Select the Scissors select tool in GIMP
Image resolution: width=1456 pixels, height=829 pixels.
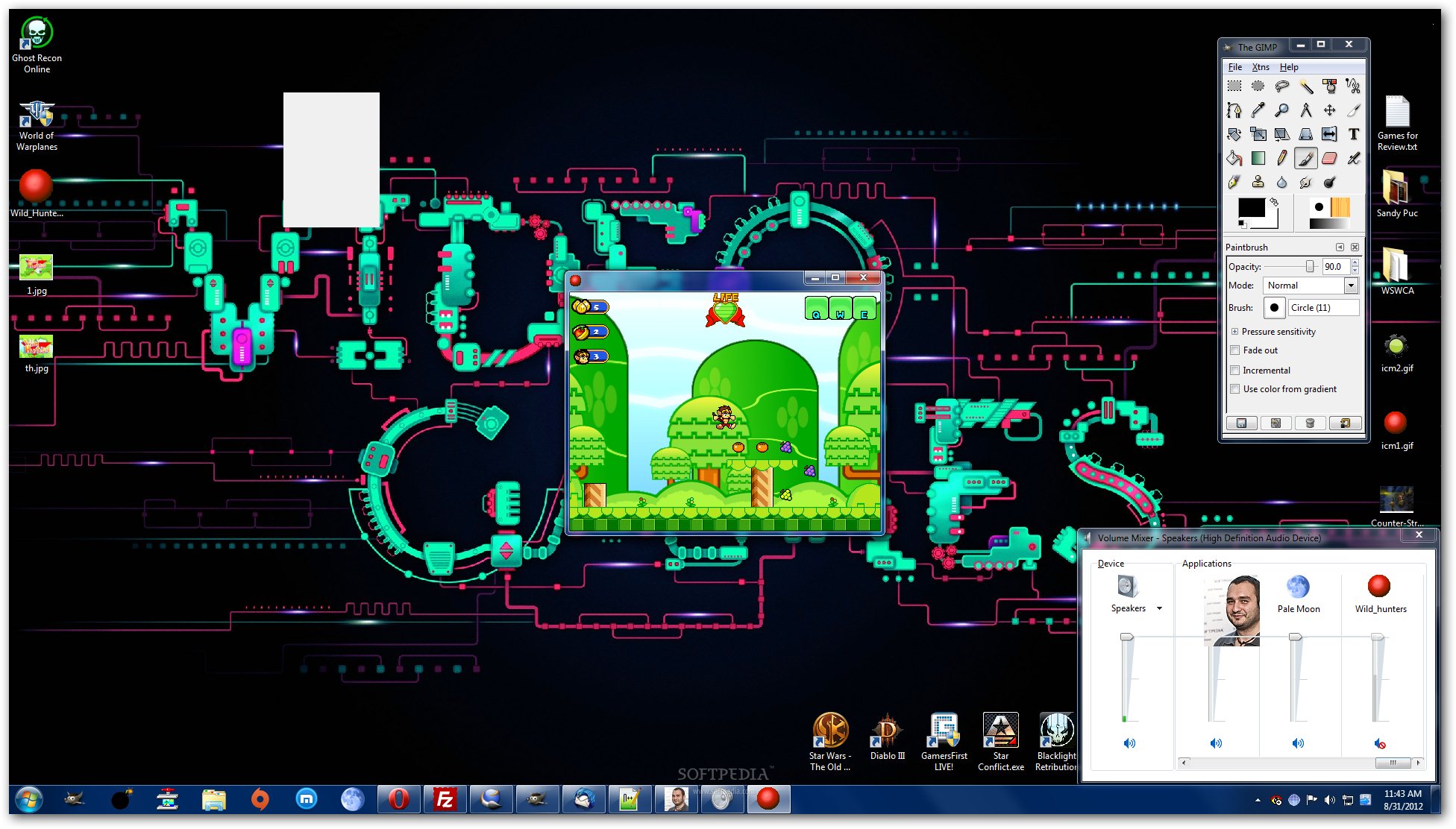tap(1354, 86)
